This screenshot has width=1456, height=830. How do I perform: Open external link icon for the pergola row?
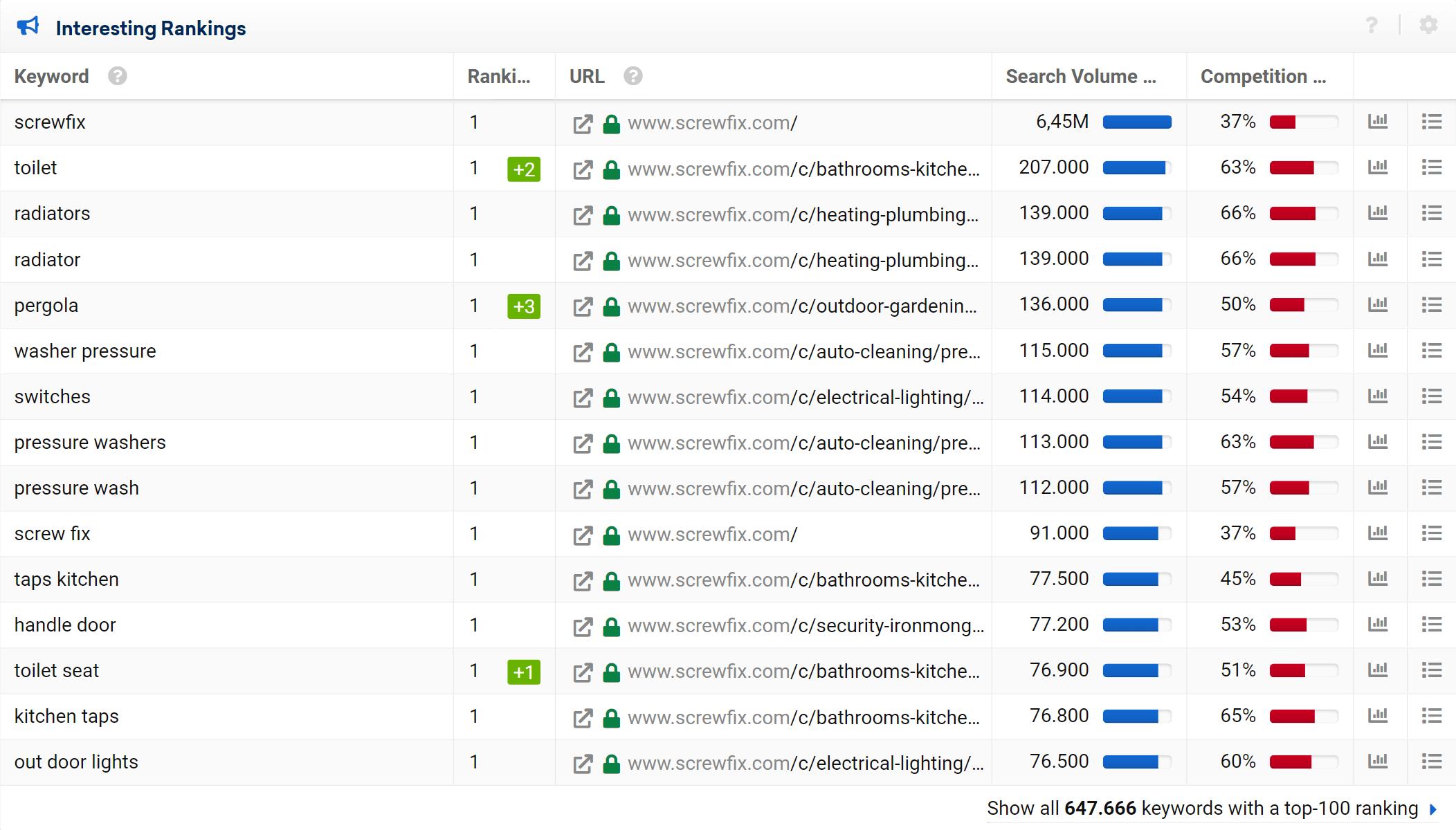tap(583, 306)
